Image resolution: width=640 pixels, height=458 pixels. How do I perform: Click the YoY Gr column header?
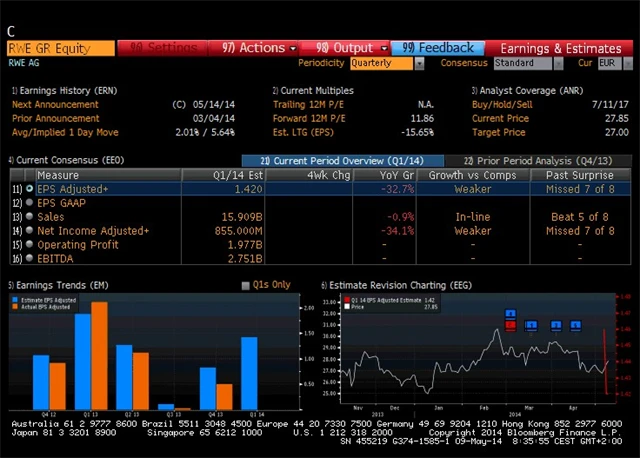coord(384,175)
